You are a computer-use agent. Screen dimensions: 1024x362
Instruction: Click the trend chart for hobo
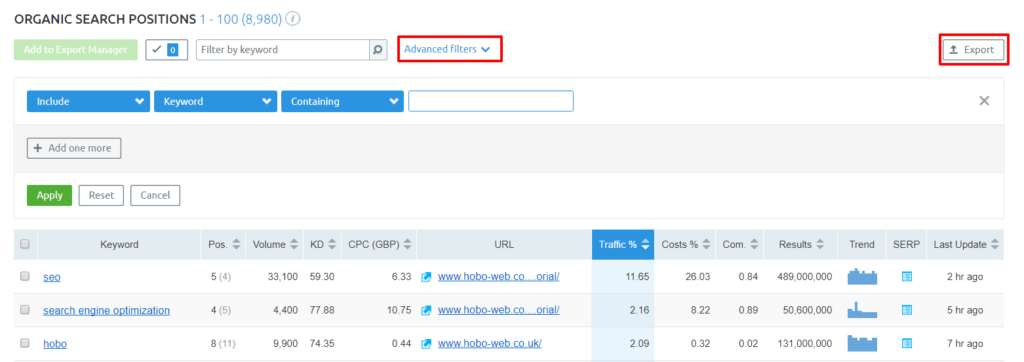(862, 343)
